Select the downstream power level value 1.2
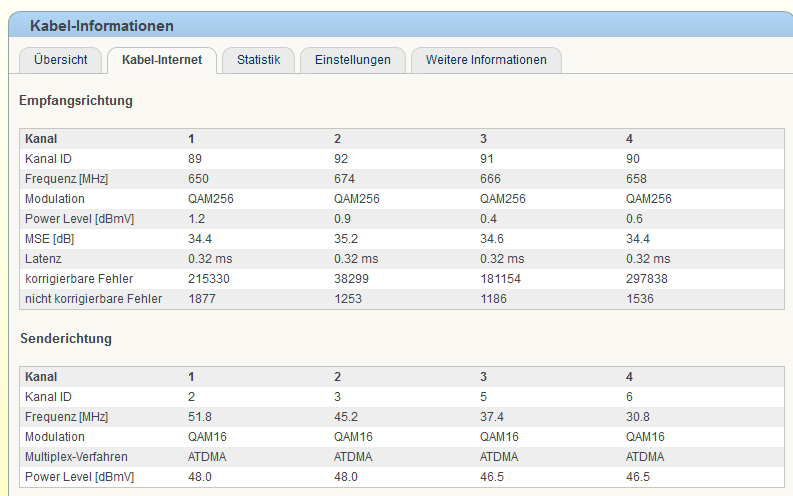793x496 pixels. point(195,219)
